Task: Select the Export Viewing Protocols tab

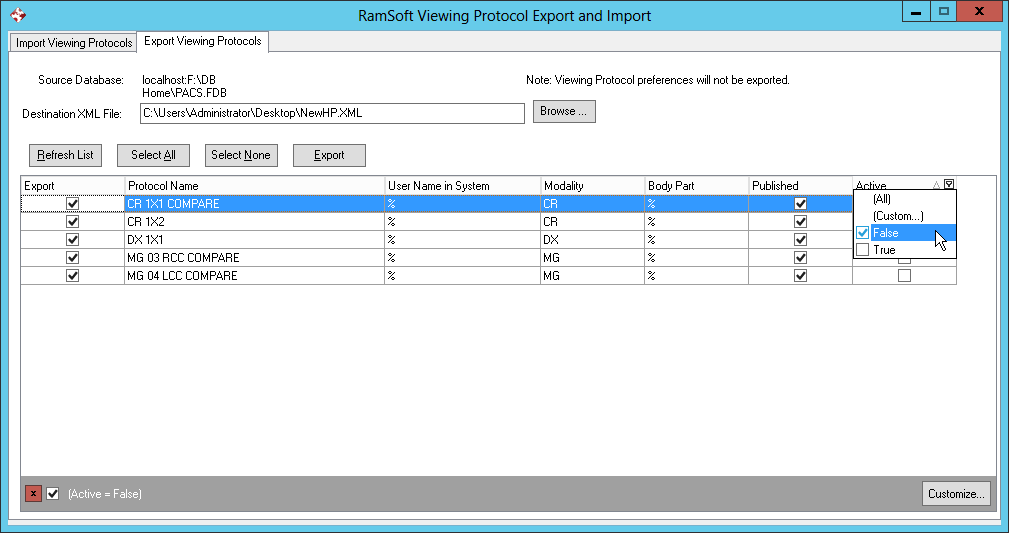Action: tap(203, 42)
